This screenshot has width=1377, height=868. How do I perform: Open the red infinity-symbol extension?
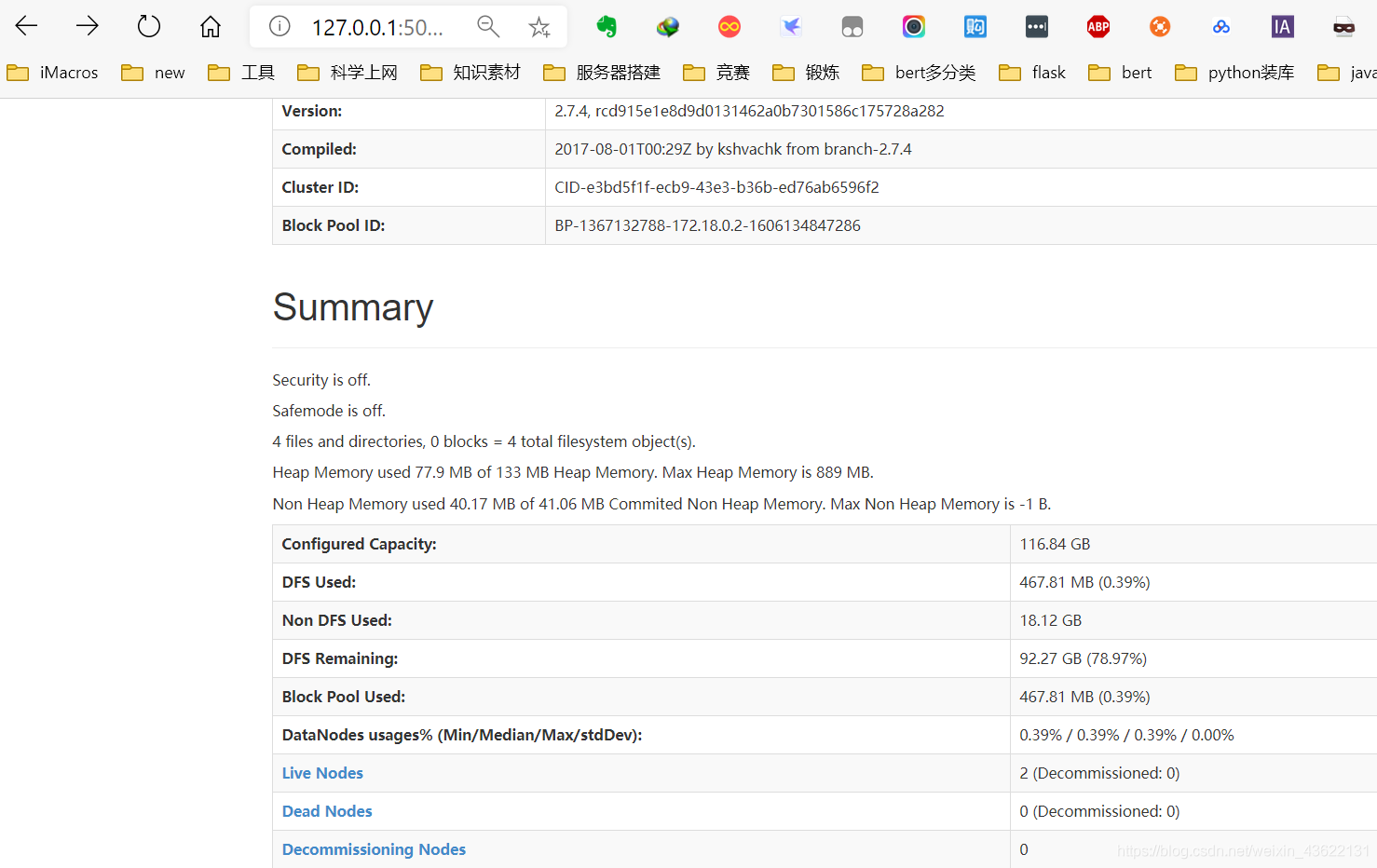729,27
